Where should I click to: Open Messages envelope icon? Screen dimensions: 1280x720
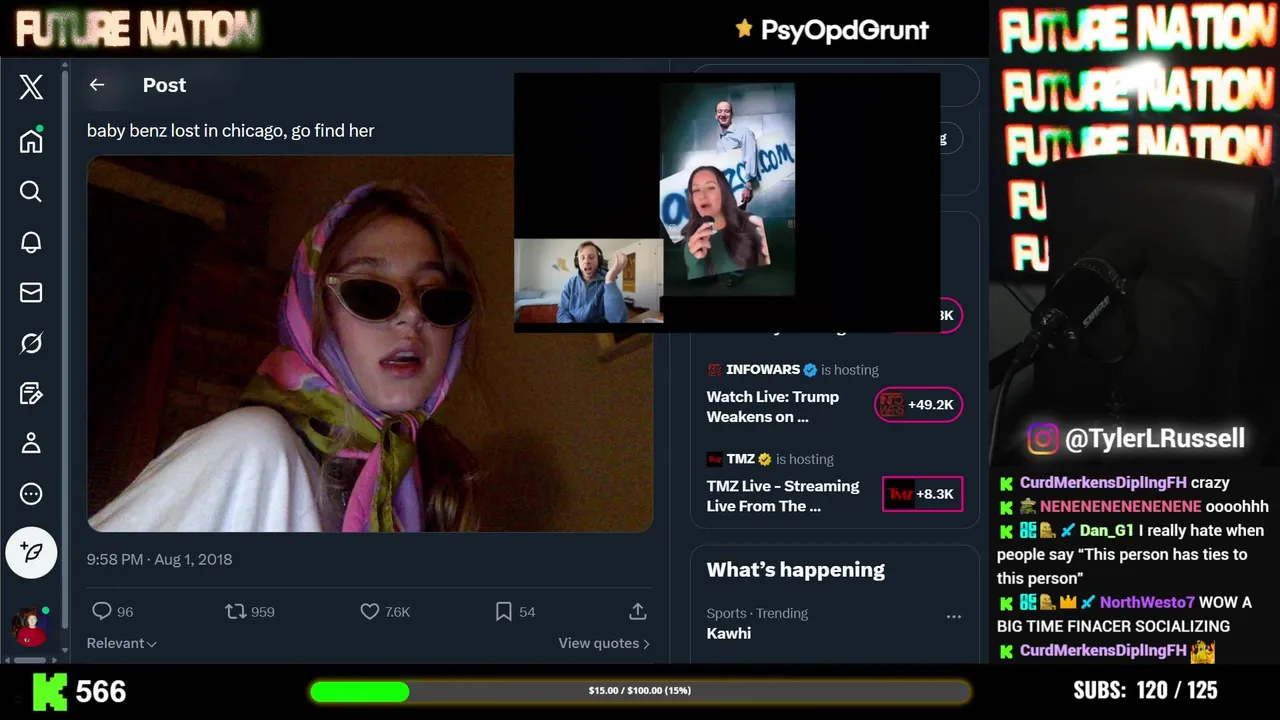(31, 292)
